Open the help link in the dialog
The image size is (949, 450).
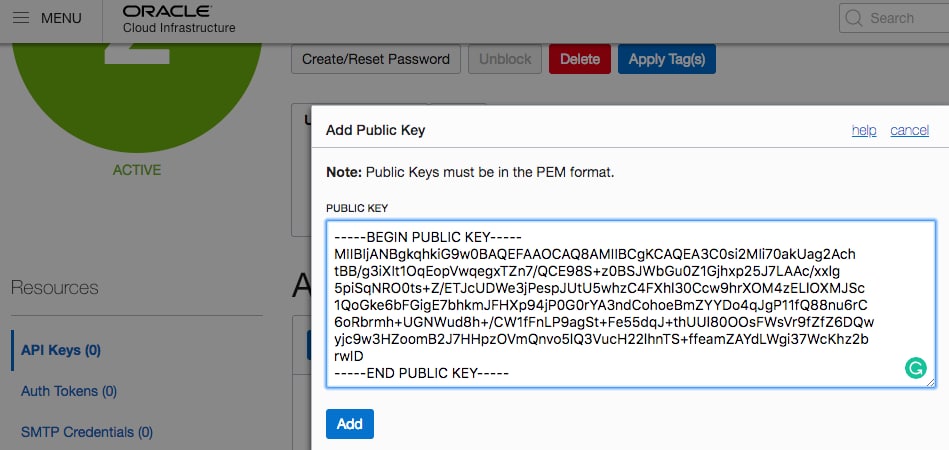pyautogui.click(x=864, y=130)
